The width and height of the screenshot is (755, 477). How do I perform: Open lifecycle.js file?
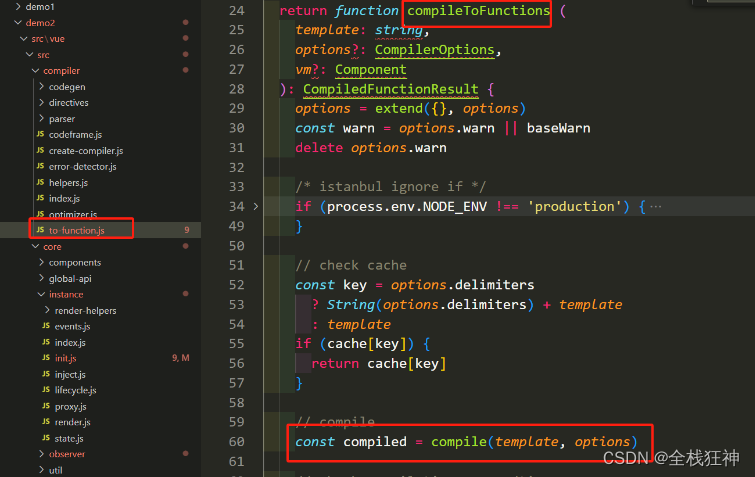75,390
